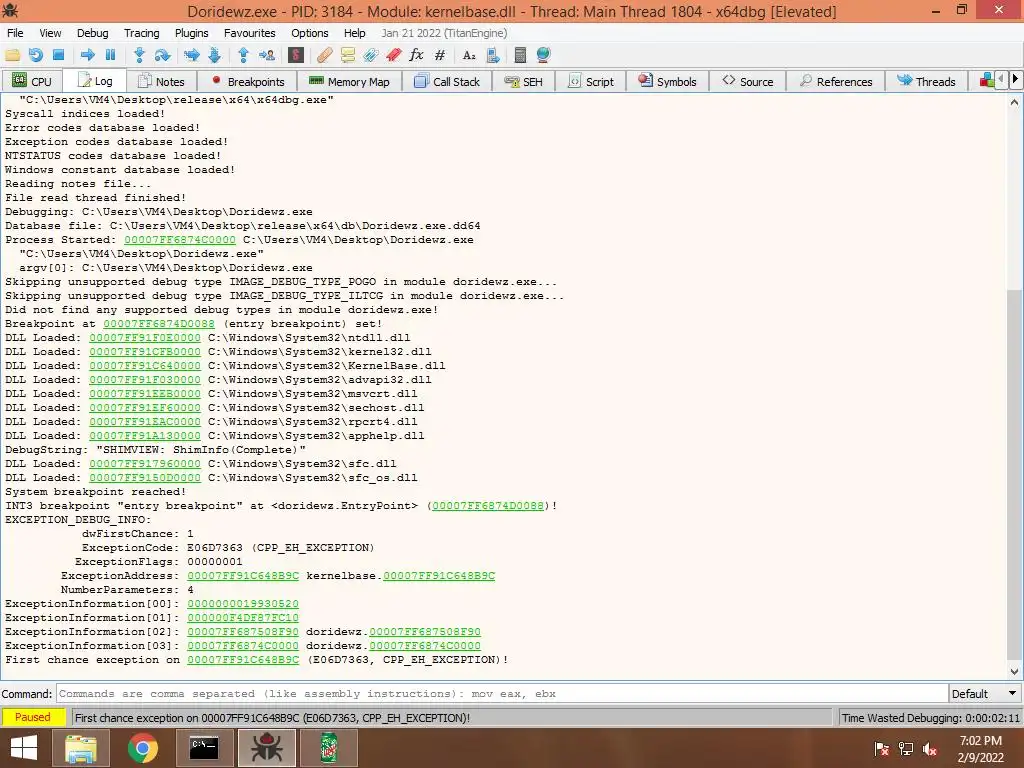This screenshot has height=768, width=1024.
Task: Click the Paused status indicator
Action: tap(33, 717)
